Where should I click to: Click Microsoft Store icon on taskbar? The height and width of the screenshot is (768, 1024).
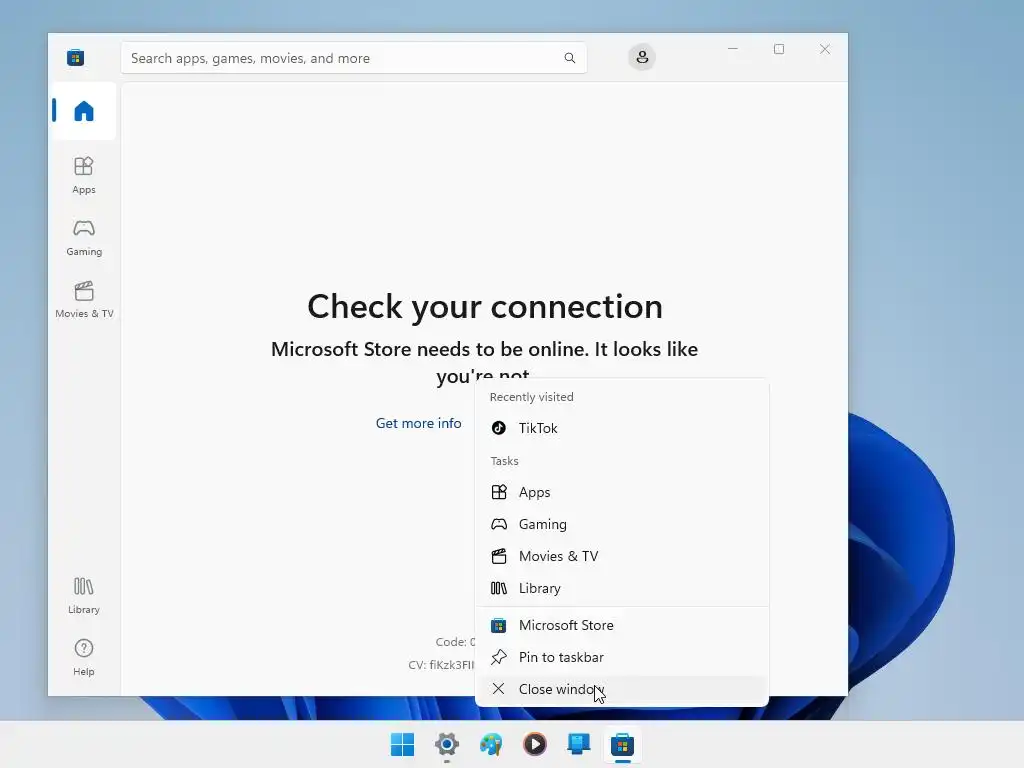coord(622,744)
